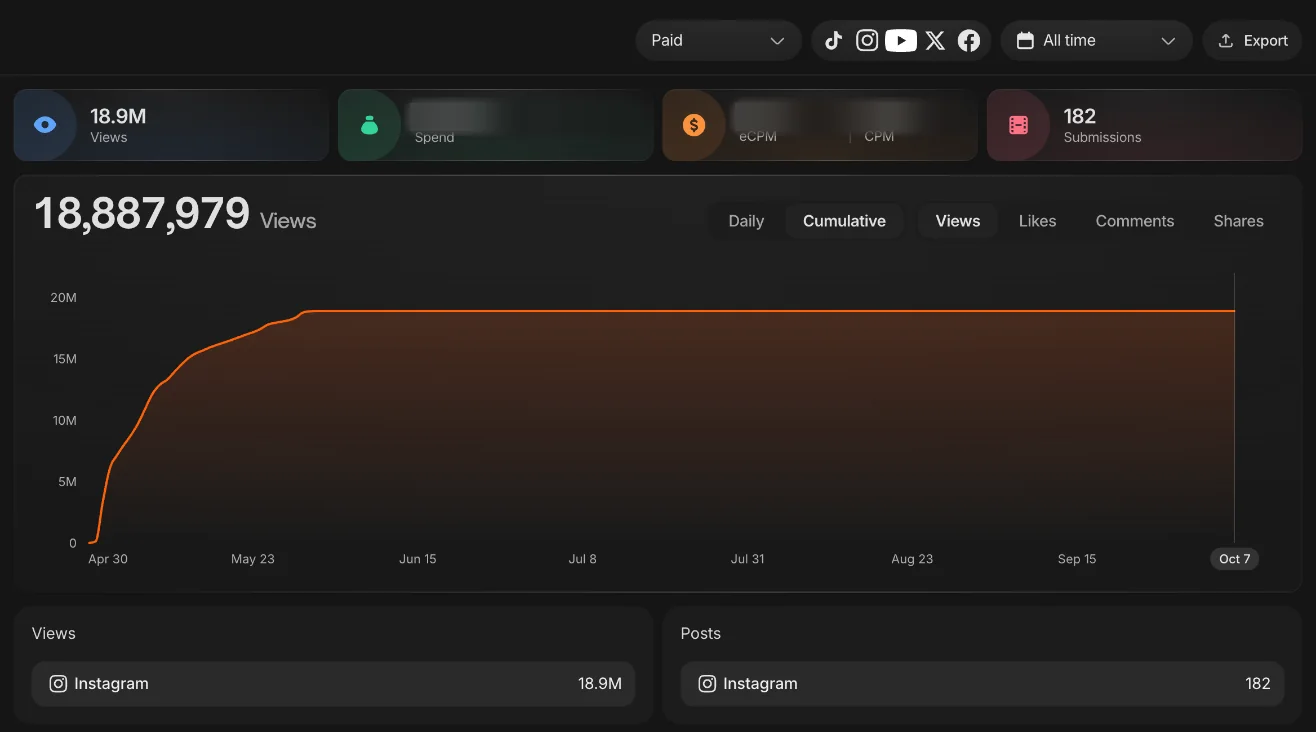This screenshot has width=1316, height=732.
Task: Click the May 23 axis label
Action: click(253, 559)
